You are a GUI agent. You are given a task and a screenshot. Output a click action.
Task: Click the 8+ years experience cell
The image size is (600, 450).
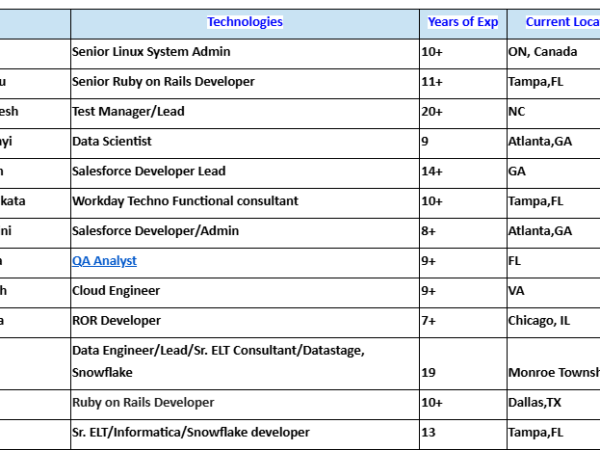pyautogui.click(x=463, y=233)
